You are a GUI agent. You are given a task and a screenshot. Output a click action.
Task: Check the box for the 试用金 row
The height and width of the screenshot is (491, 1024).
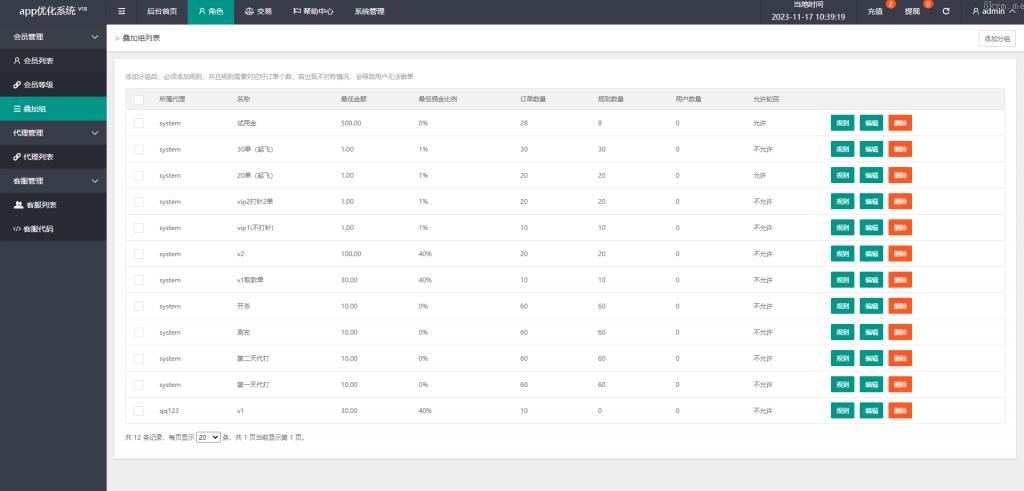[x=139, y=123]
